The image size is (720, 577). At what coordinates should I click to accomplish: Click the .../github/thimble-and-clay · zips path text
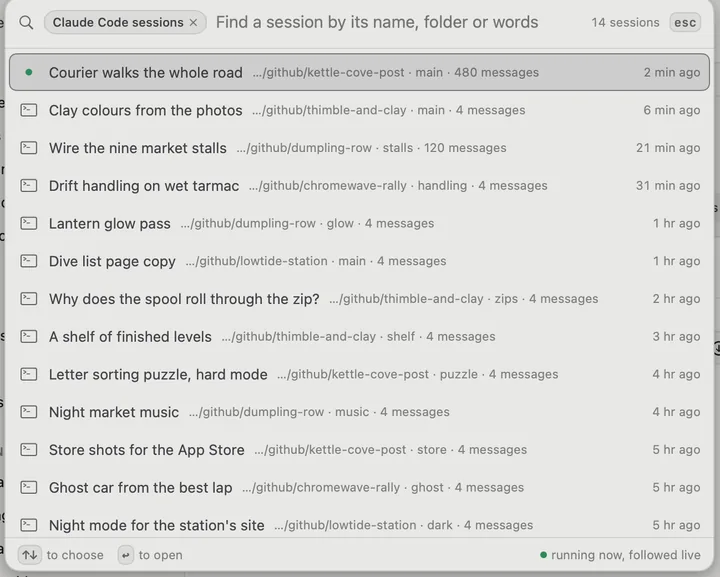pos(423,299)
